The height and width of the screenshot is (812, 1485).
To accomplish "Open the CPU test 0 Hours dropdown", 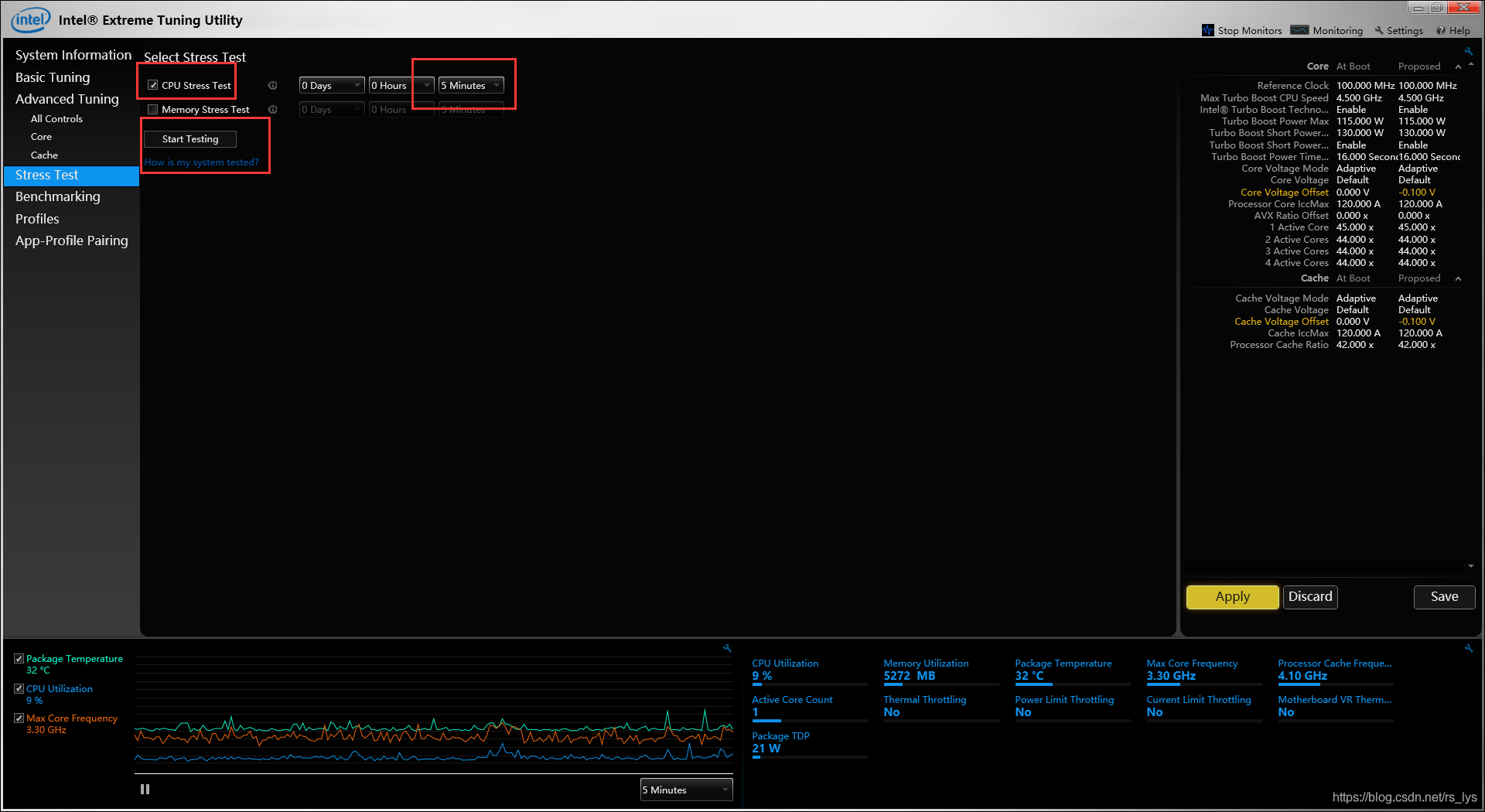I will pos(401,86).
